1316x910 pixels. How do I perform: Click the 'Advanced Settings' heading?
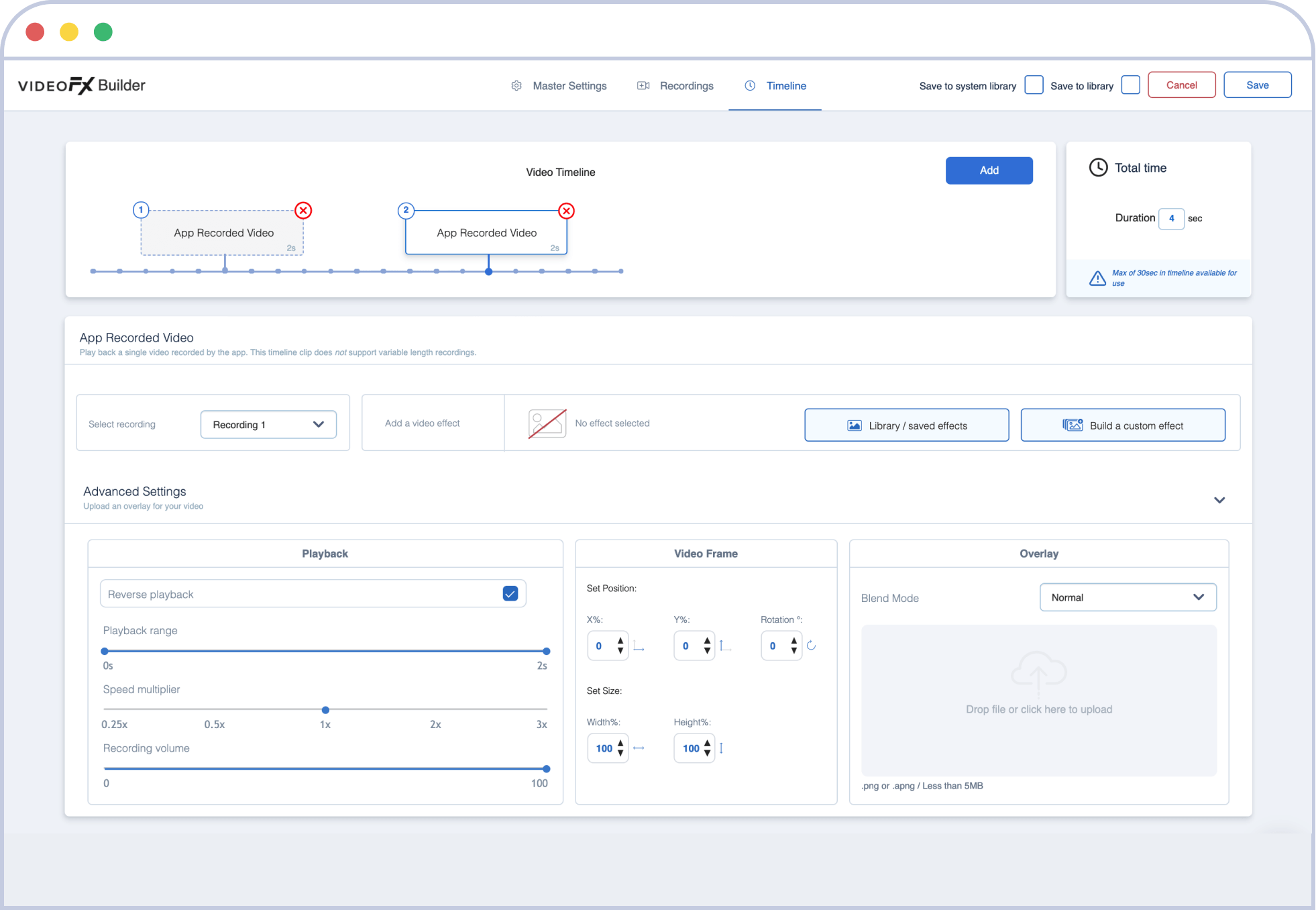[x=135, y=491]
